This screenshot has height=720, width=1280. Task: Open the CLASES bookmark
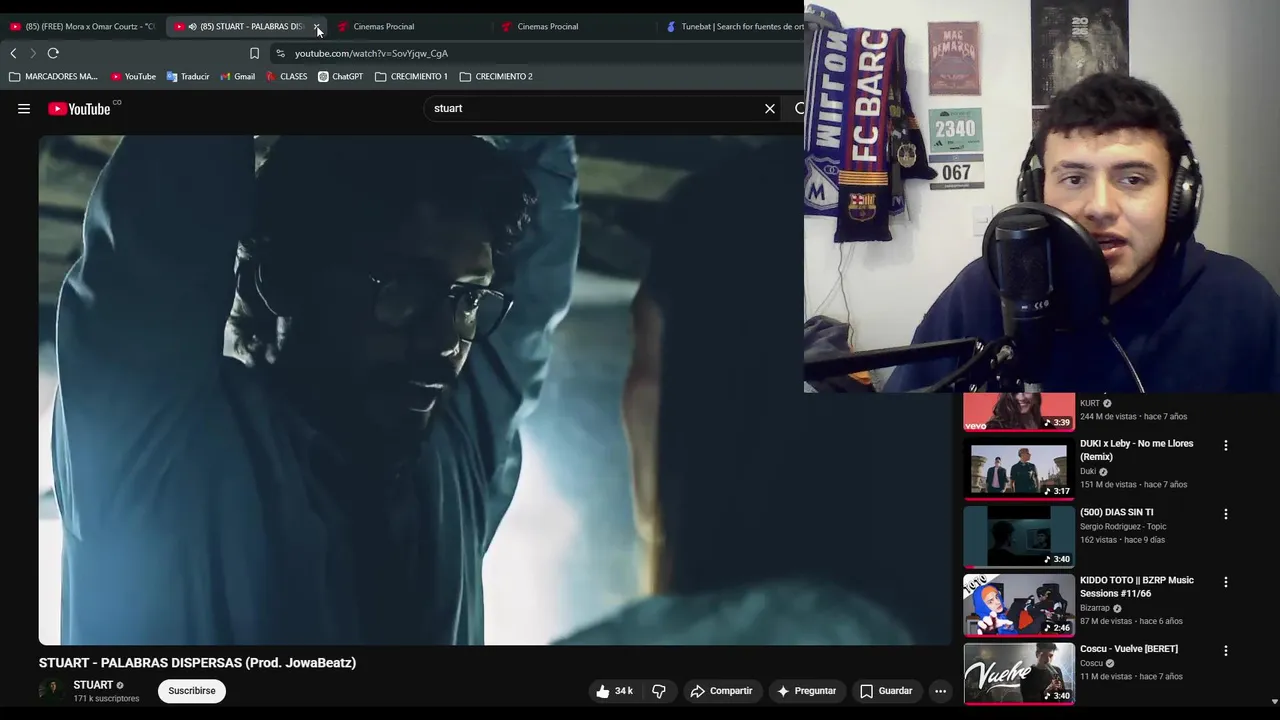[x=287, y=76]
